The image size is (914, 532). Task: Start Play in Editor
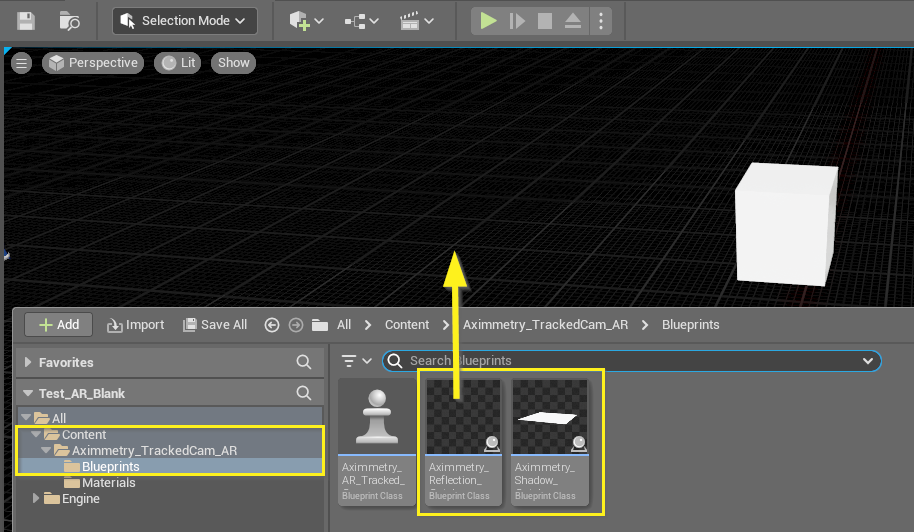coord(488,21)
